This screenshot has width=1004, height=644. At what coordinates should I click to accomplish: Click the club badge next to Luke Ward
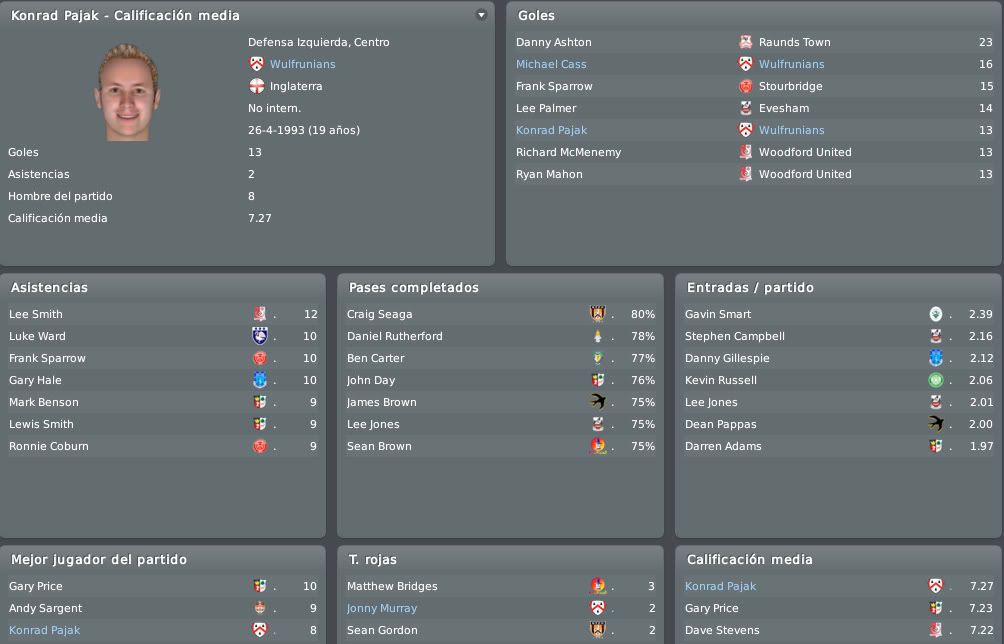(x=259, y=336)
